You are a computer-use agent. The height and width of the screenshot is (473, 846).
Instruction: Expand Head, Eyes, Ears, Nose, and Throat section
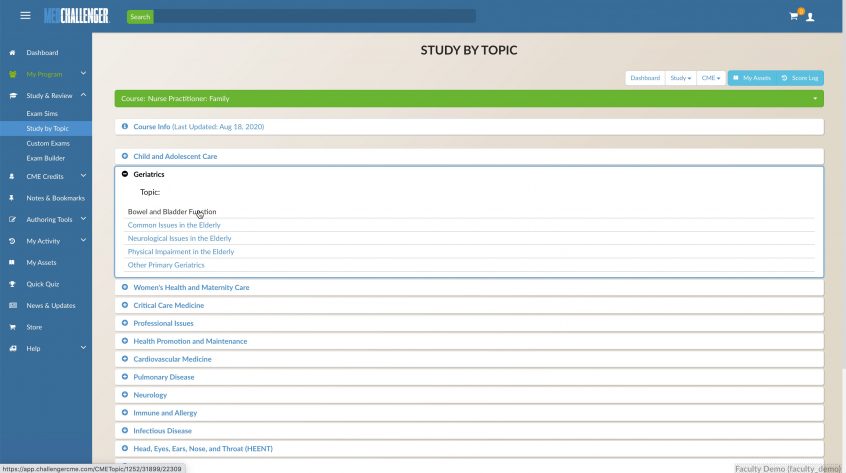point(203,449)
